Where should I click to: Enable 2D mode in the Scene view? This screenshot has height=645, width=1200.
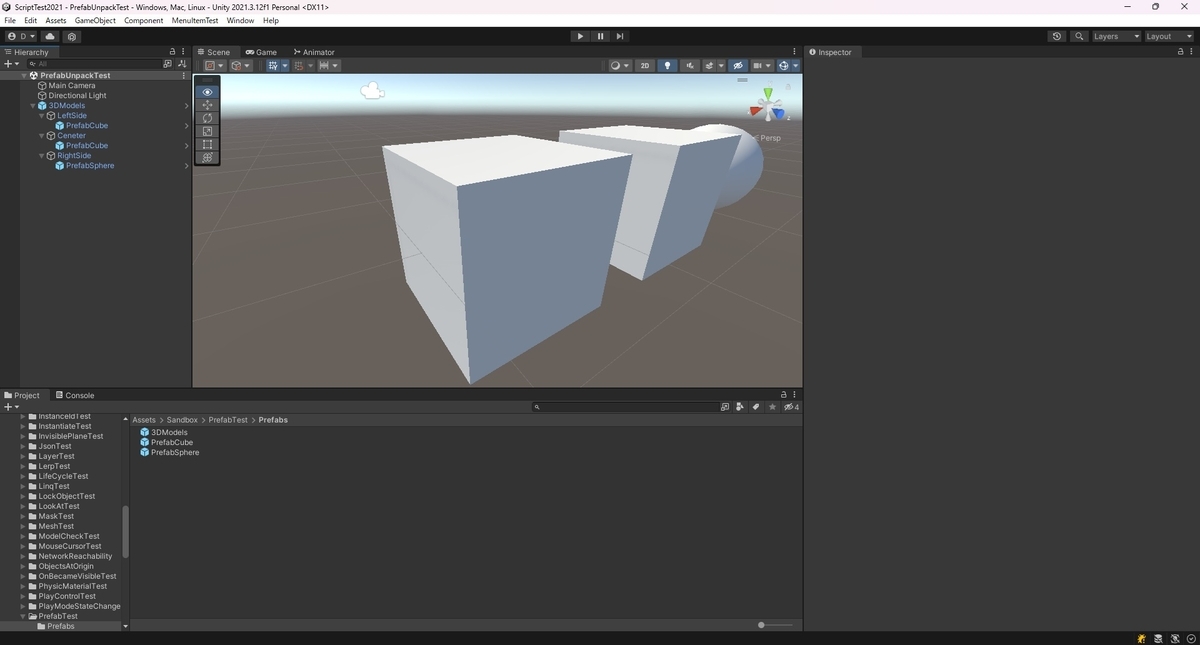pos(645,65)
